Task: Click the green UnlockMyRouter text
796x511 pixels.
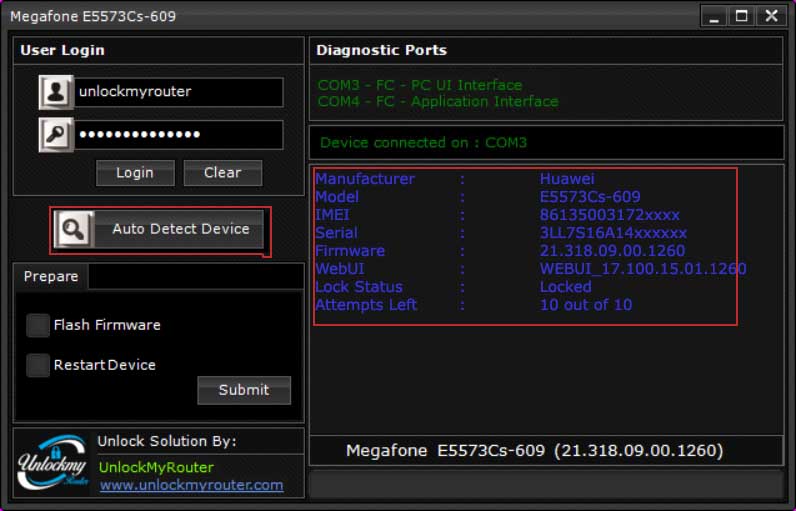Action: [156, 467]
